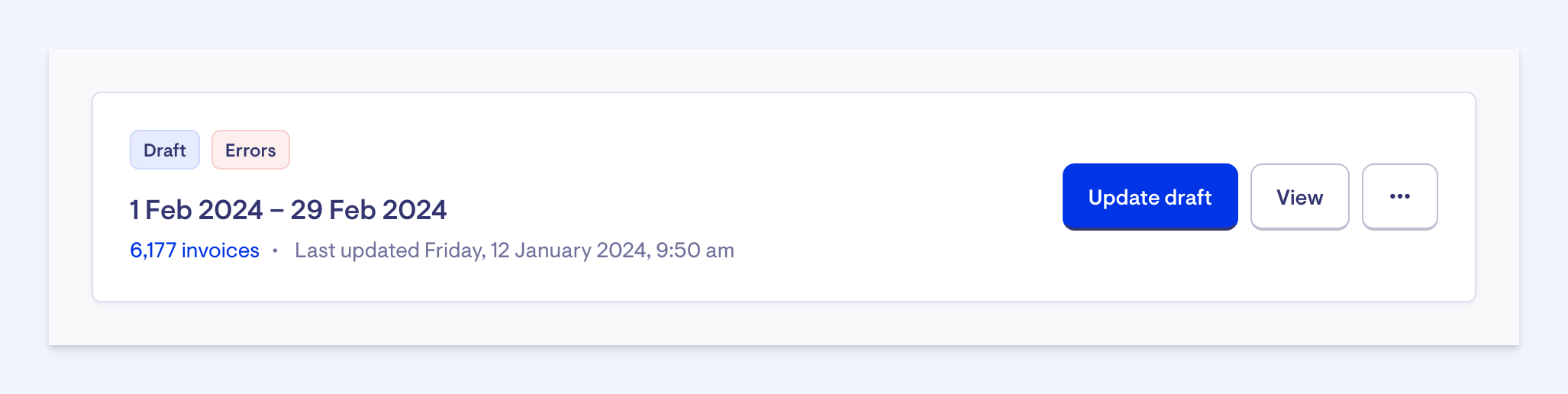Click the Draft status badge

(x=165, y=150)
